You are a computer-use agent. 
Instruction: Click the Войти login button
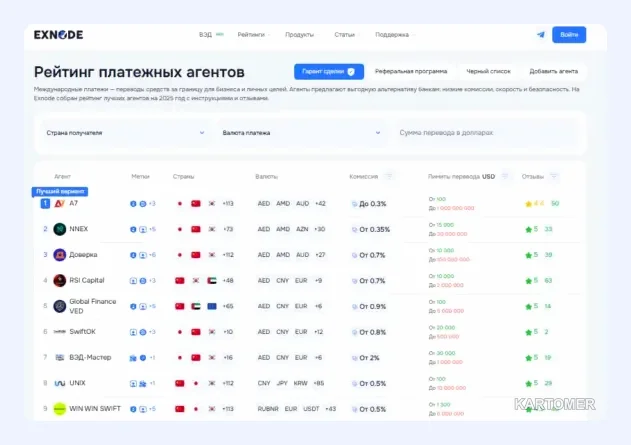pyautogui.click(x=569, y=35)
